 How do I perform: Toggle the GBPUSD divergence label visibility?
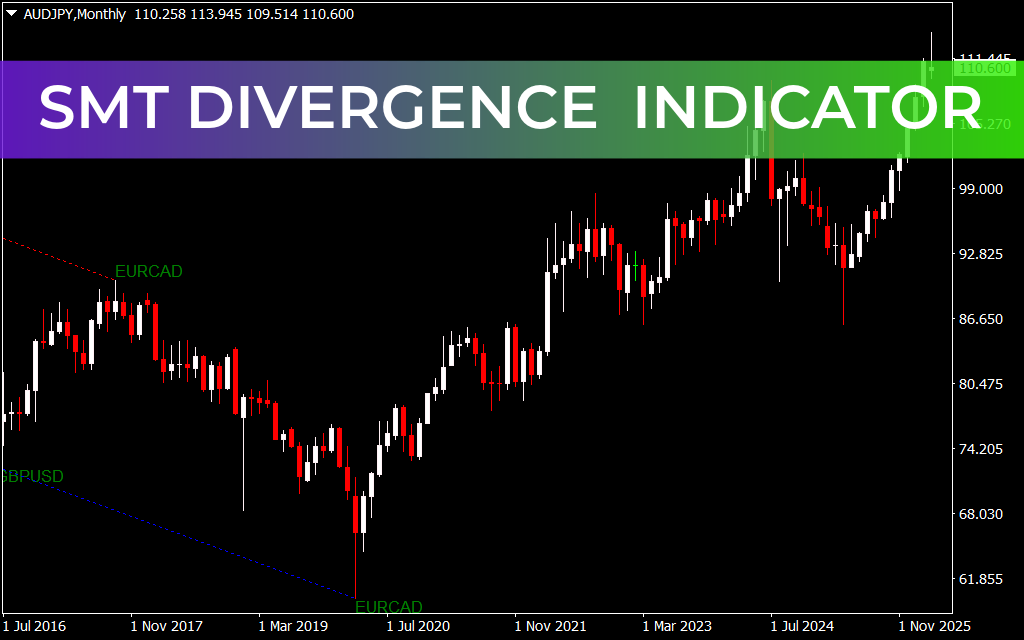click(x=32, y=476)
